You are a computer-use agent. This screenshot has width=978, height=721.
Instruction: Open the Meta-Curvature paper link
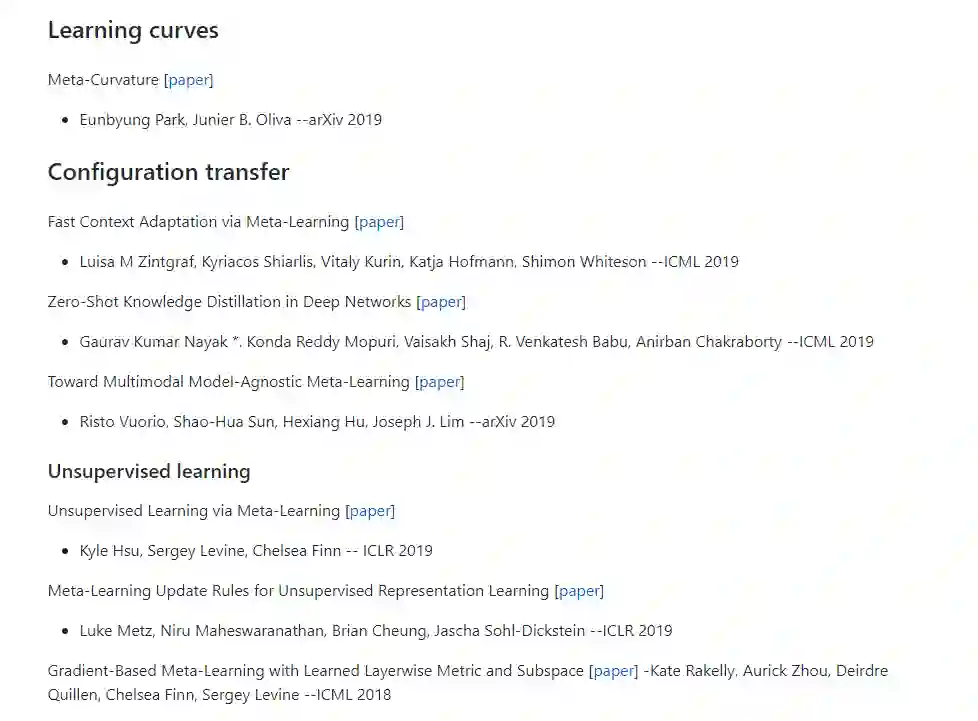coord(189,80)
